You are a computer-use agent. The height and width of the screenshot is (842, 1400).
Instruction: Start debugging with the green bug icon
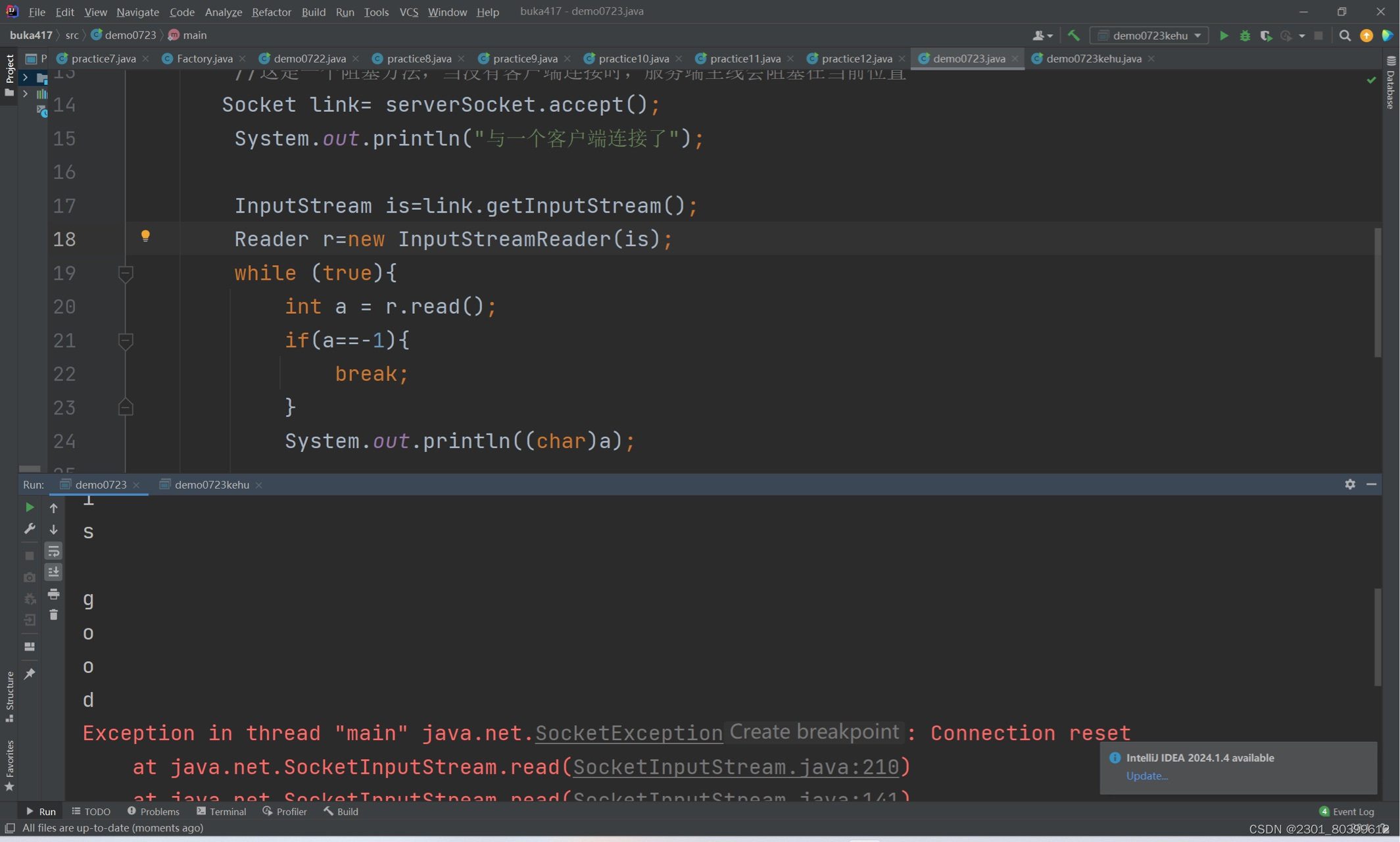point(1245,36)
